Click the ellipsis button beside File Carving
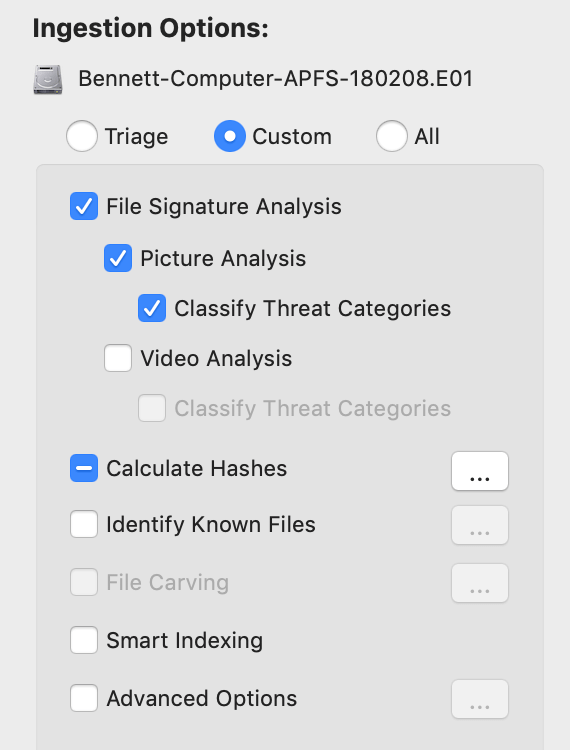Viewport: 570px width, 750px height. (480, 583)
